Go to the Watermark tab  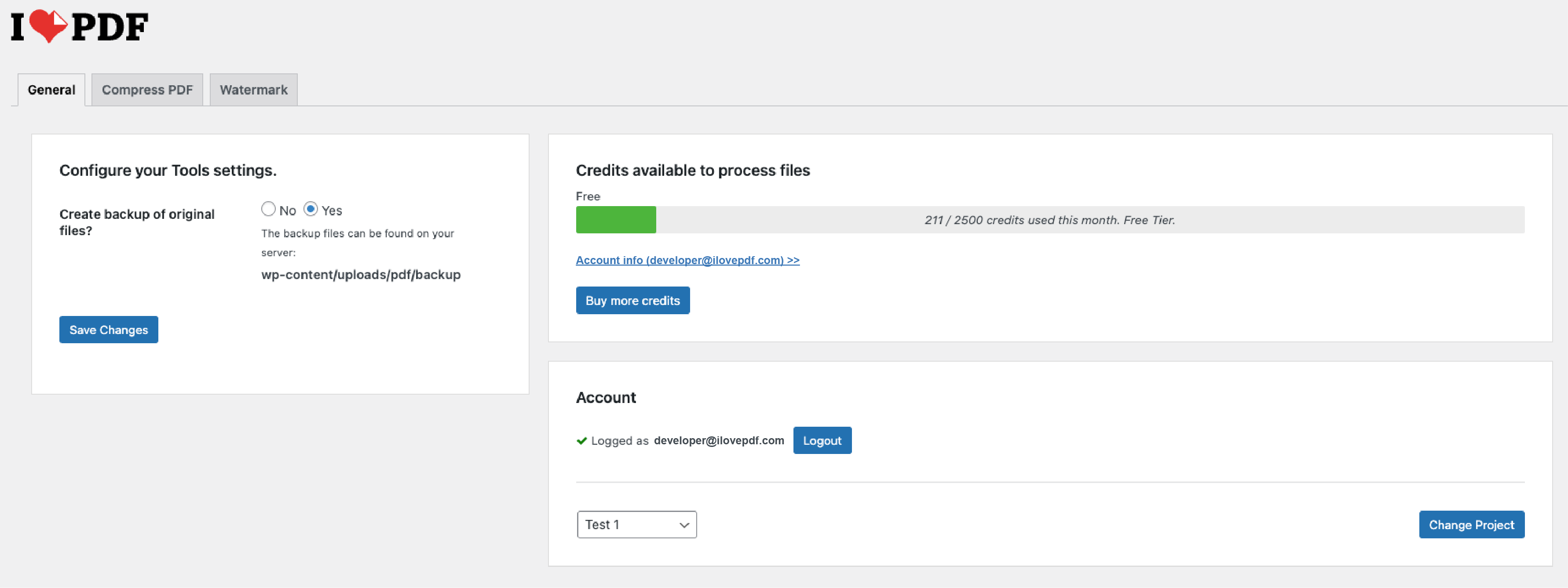(253, 90)
